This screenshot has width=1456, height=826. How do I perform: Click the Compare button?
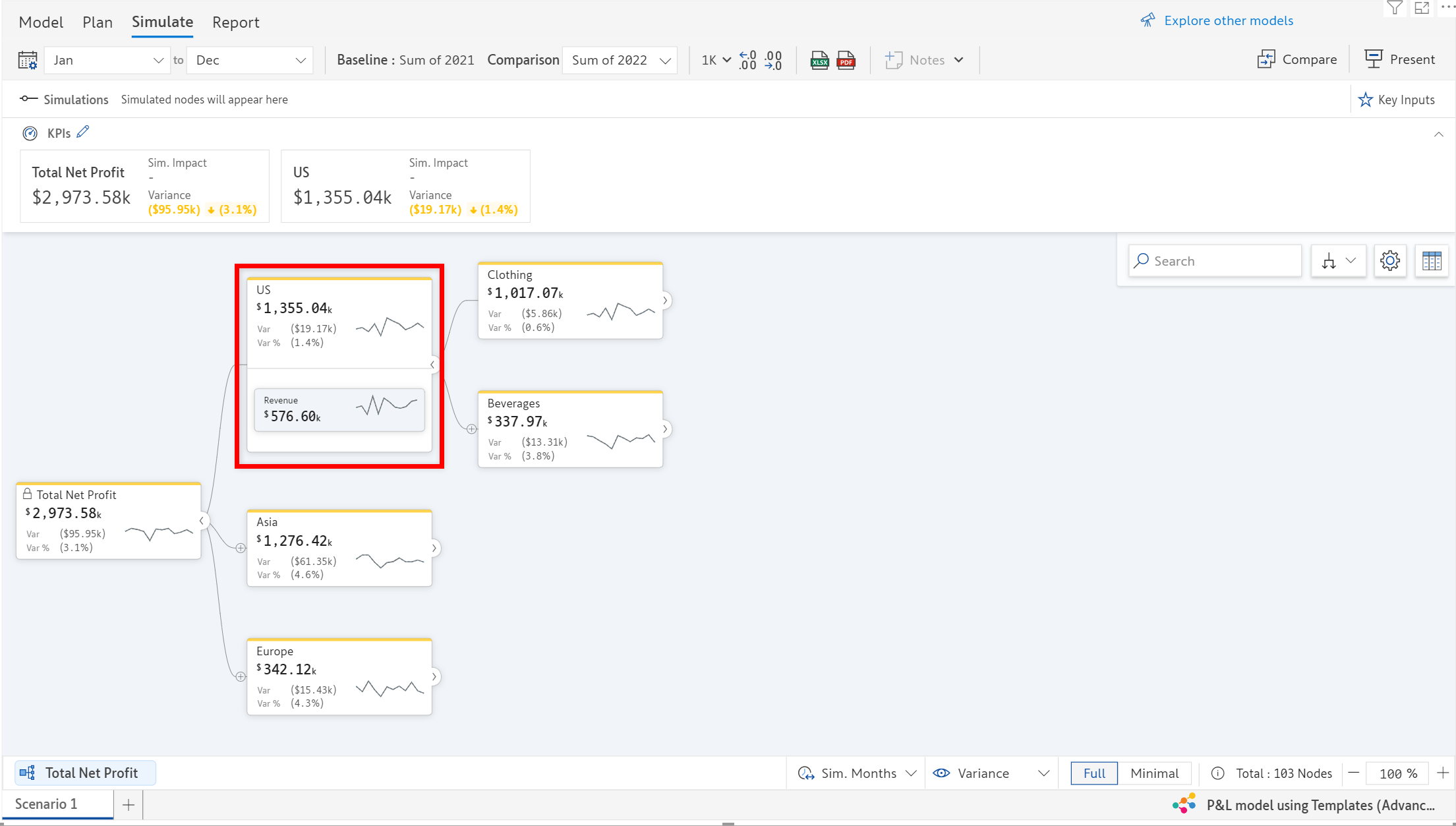[1296, 59]
